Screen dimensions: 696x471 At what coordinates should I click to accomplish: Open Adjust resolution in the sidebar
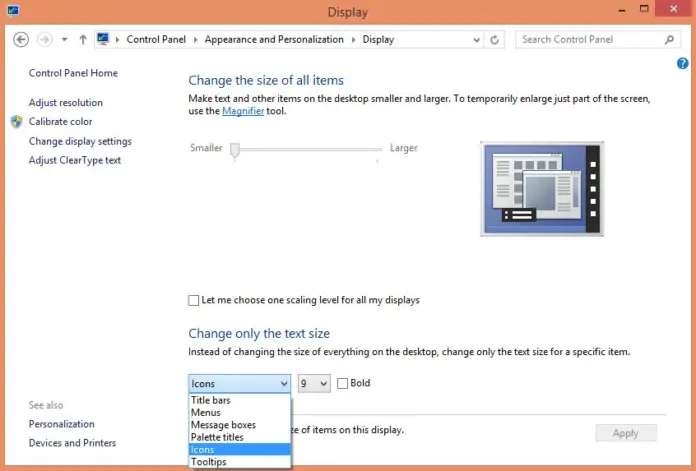pyautogui.click(x=65, y=103)
